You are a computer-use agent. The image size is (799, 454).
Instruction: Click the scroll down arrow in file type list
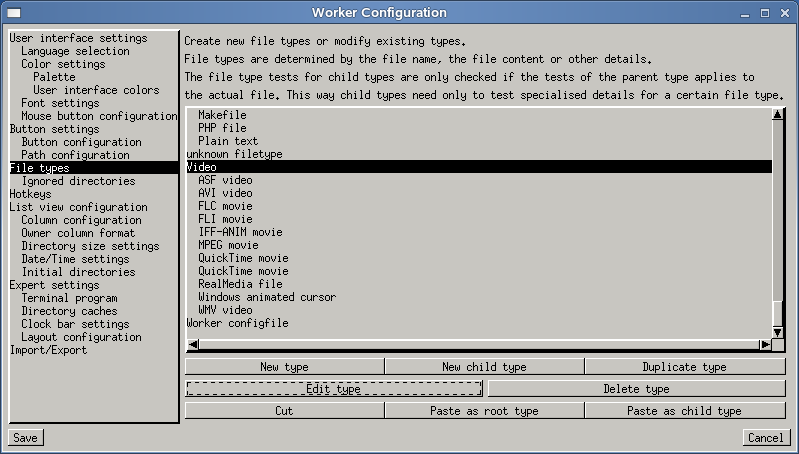pyautogui.click(x=777, y=332)
